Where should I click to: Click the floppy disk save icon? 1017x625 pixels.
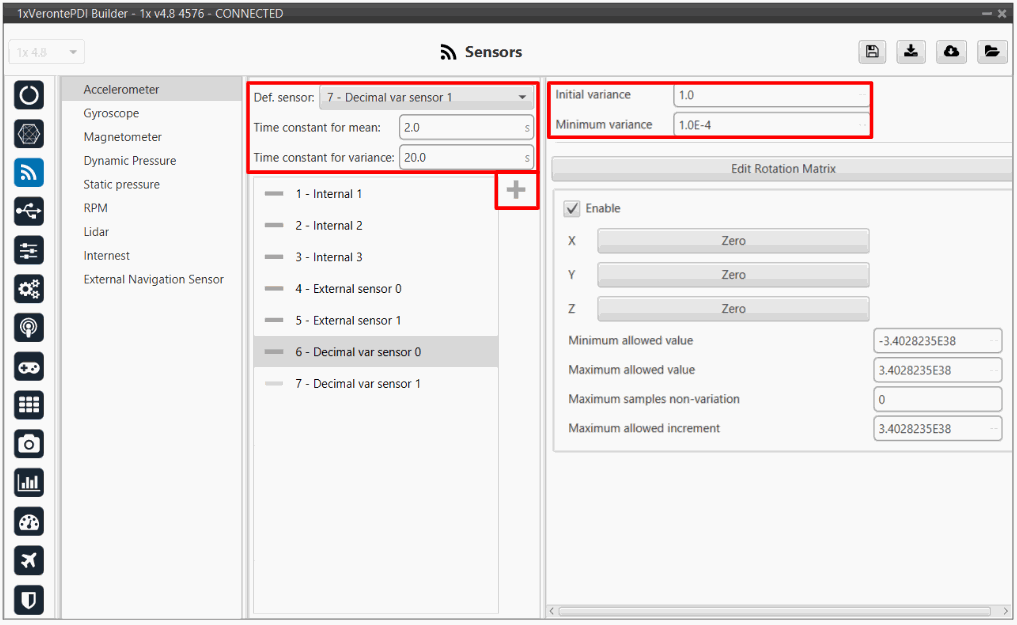872,52
